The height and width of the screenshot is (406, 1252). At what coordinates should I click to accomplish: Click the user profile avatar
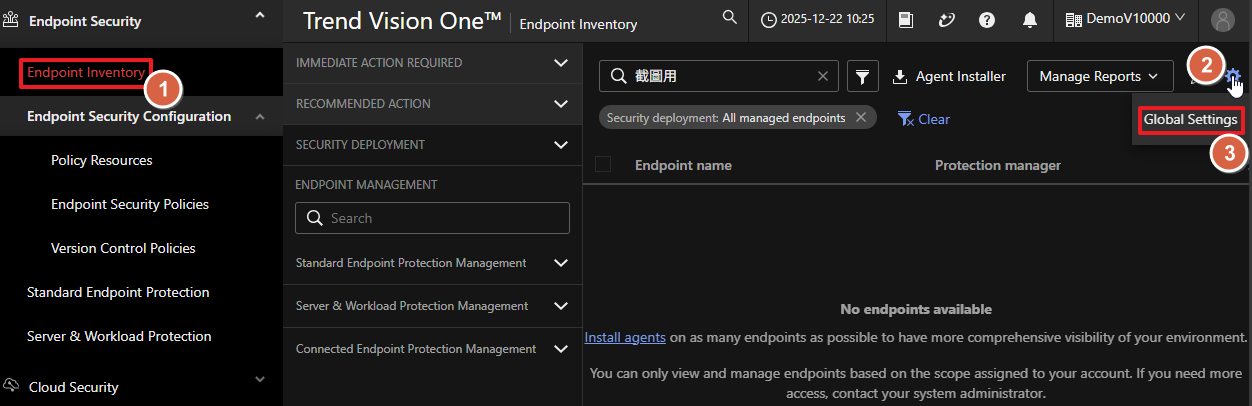(1222, 19)
